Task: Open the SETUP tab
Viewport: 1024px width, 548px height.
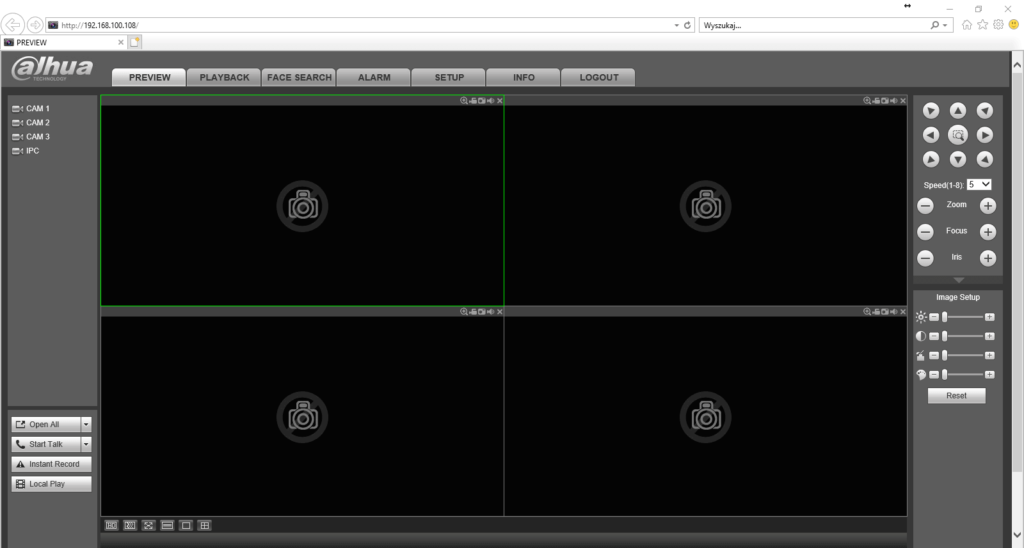Action: (x=449, y=77)
